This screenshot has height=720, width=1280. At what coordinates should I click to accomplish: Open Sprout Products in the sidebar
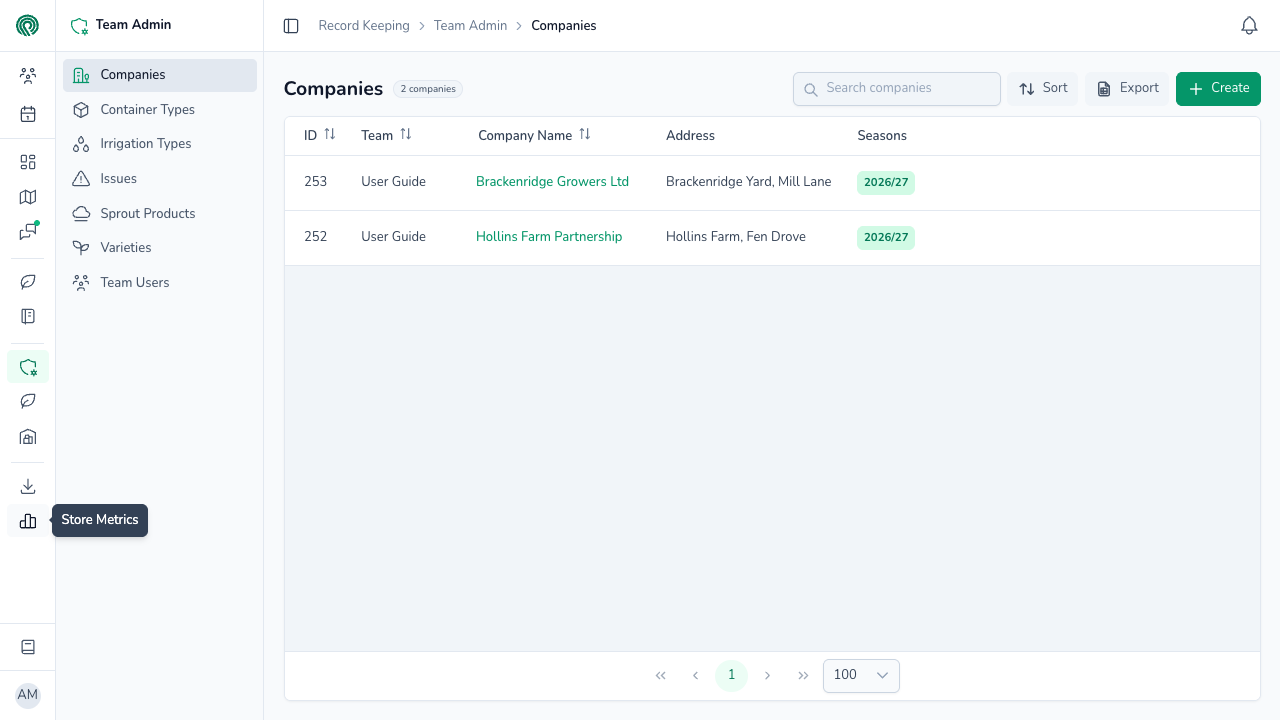[x=160, y=214]
